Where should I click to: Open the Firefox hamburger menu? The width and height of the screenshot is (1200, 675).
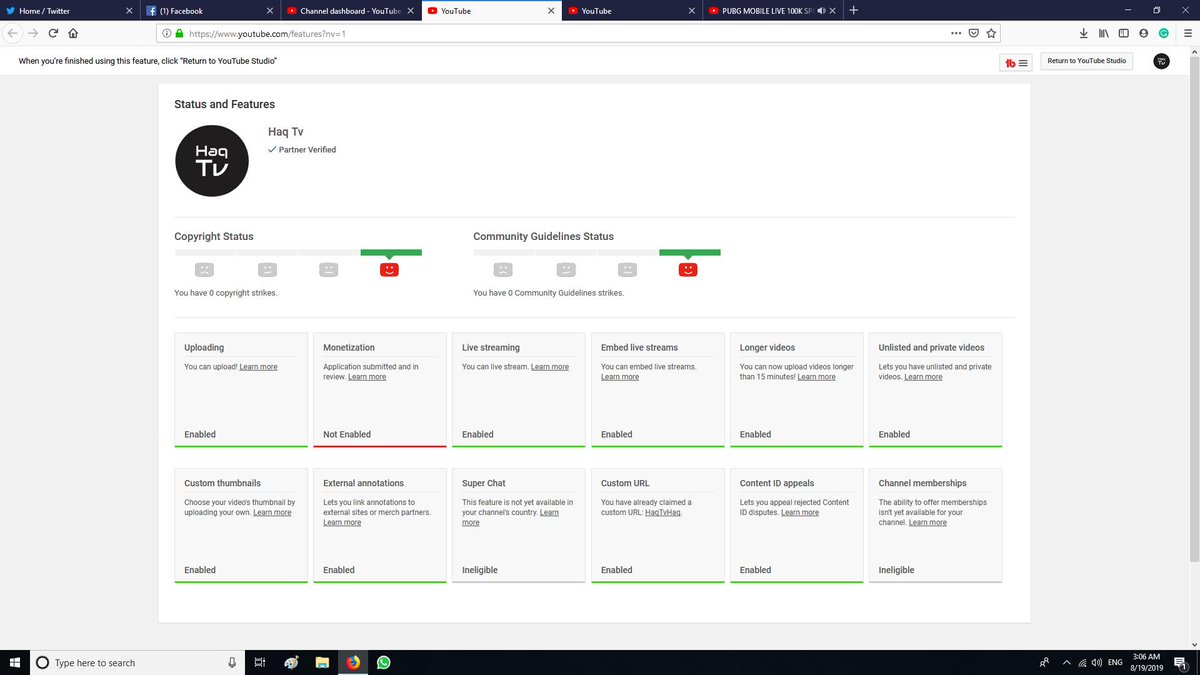[1187, 33]
